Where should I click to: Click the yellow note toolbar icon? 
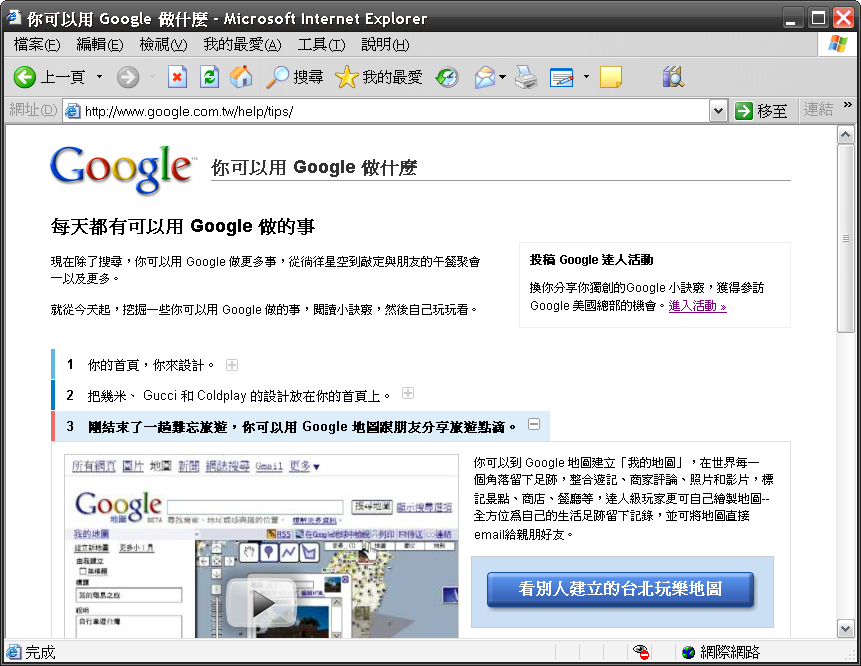(x=611, y=77)
